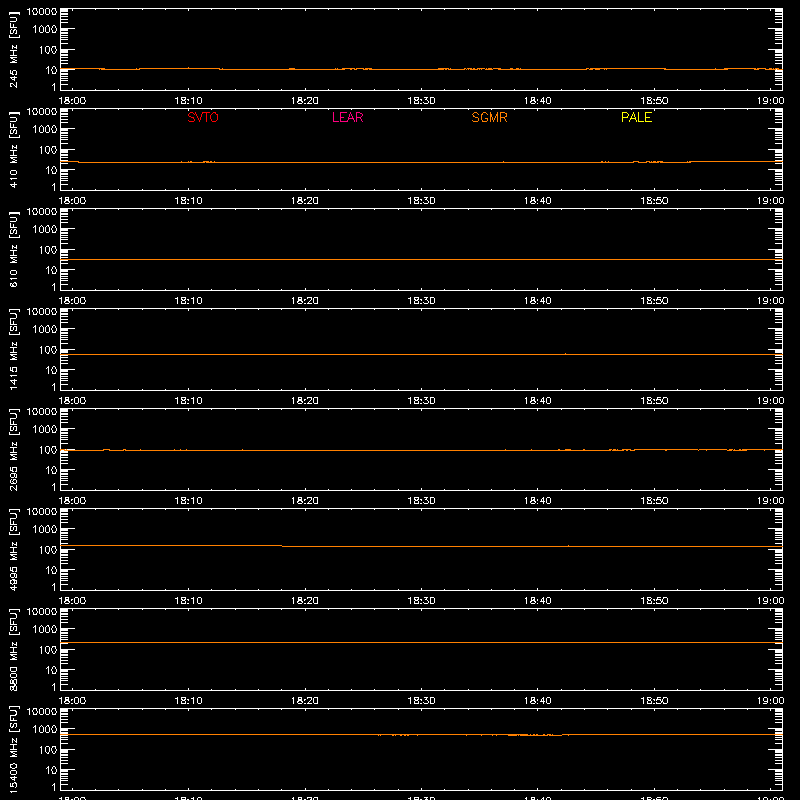Click the 1000 tick value on 410 MHz axis
The height and width of the screenshot is (800, 800).
coord(45,130)
